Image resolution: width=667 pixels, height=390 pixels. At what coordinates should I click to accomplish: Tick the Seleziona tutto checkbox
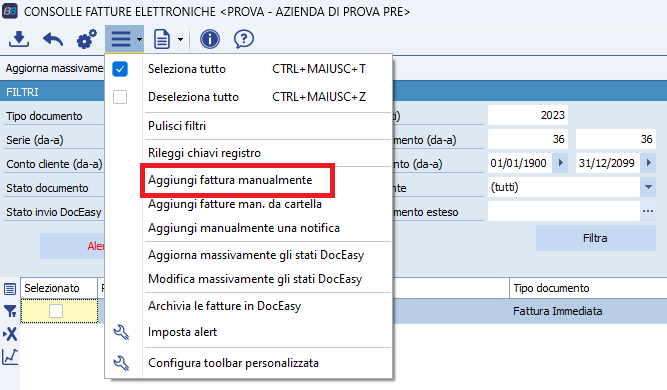[120, 69]
